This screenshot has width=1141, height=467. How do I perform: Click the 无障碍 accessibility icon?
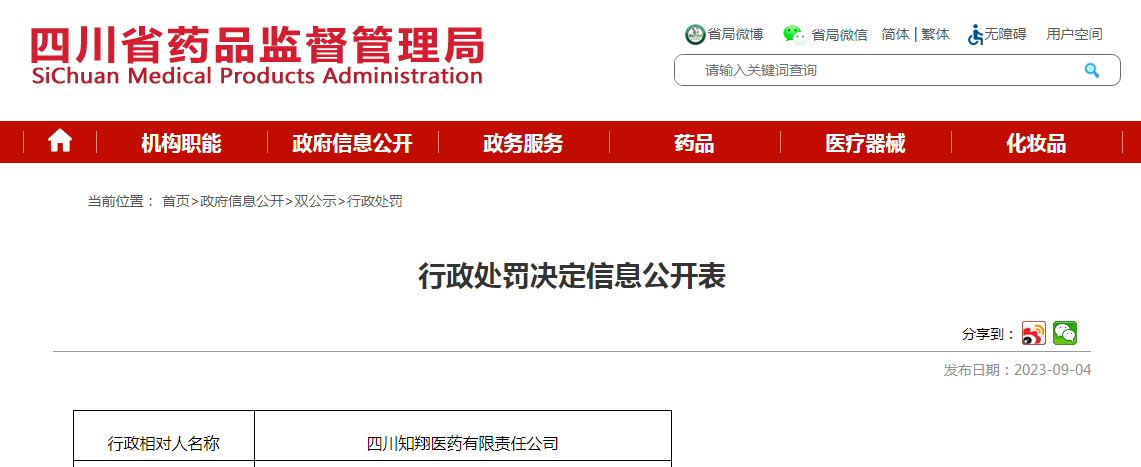coord(975,34)
